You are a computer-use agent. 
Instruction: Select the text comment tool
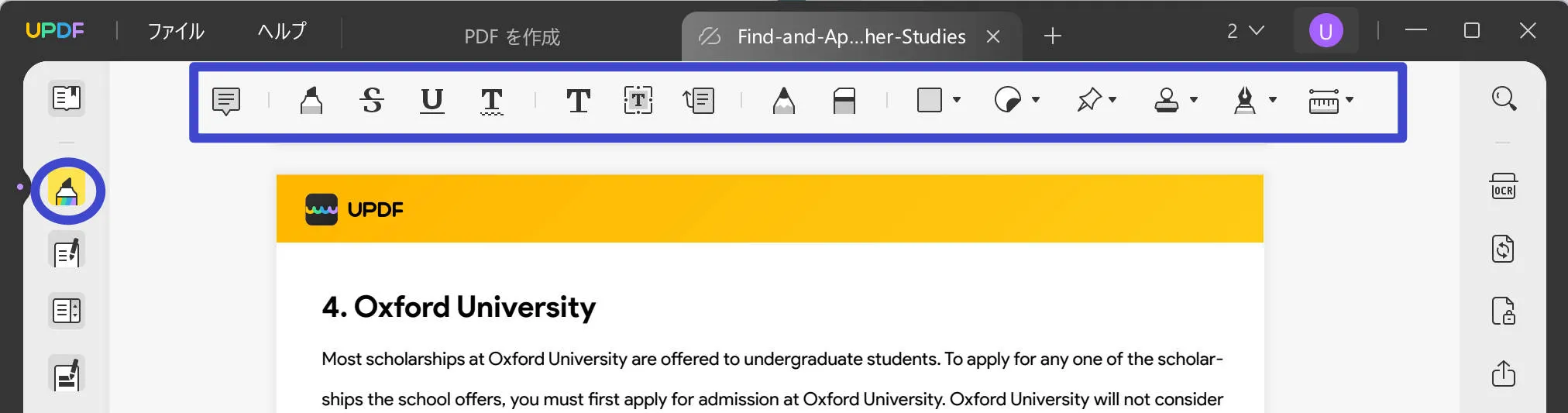pos(578,100)
